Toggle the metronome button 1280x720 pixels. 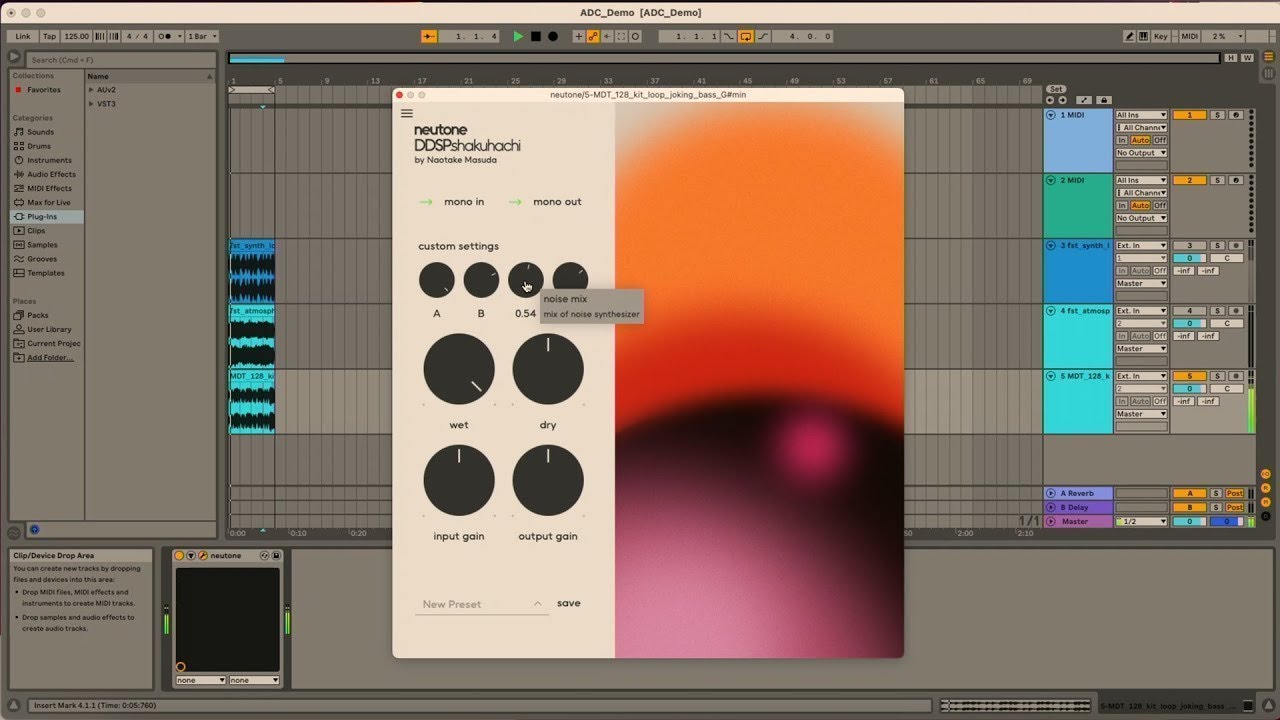[x=167, y=37]
